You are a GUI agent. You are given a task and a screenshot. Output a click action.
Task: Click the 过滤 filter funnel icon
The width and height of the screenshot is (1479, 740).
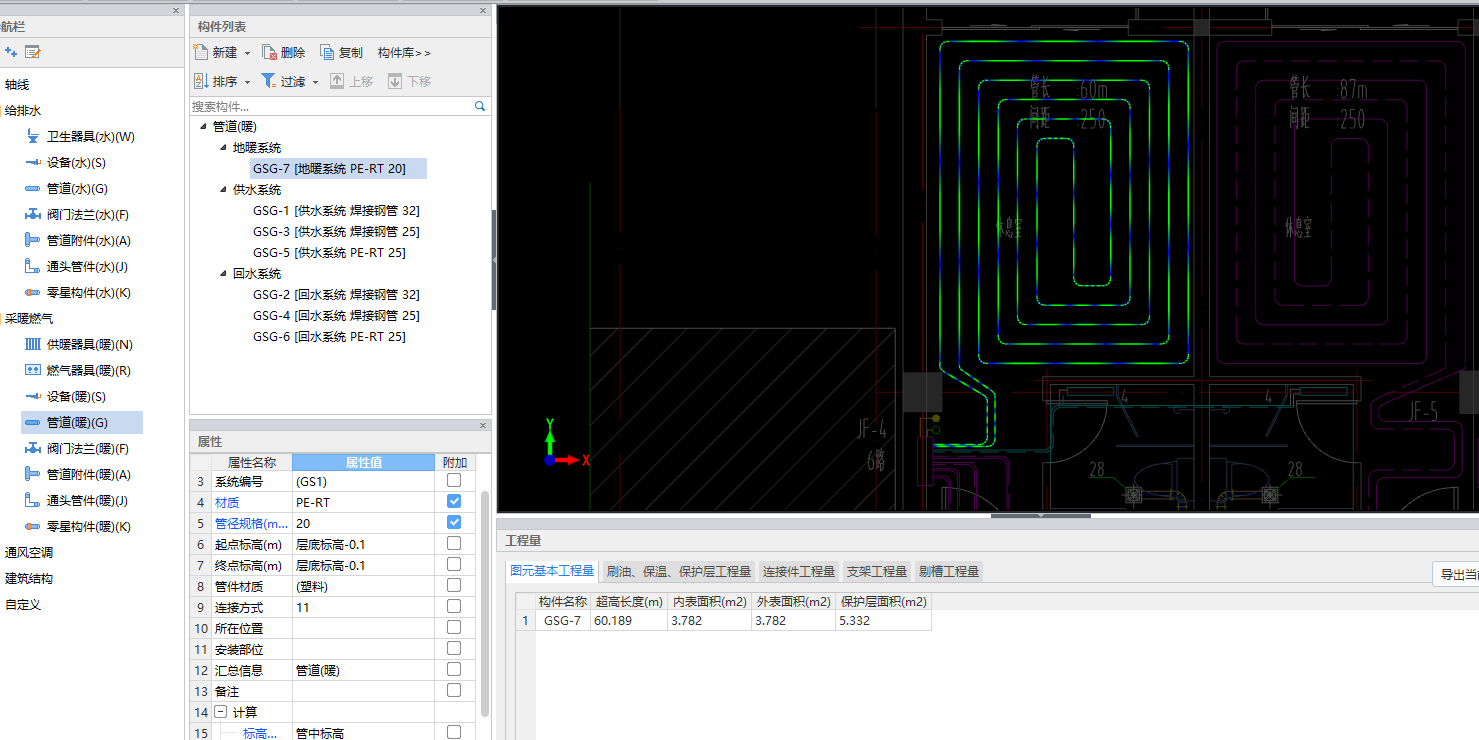tap(269, 81)
